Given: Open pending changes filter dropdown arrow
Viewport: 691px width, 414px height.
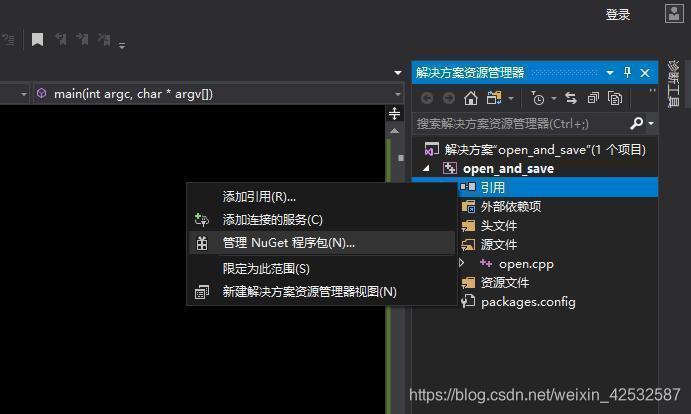Looking at the screenshot, I should click(x=554, y=98).
